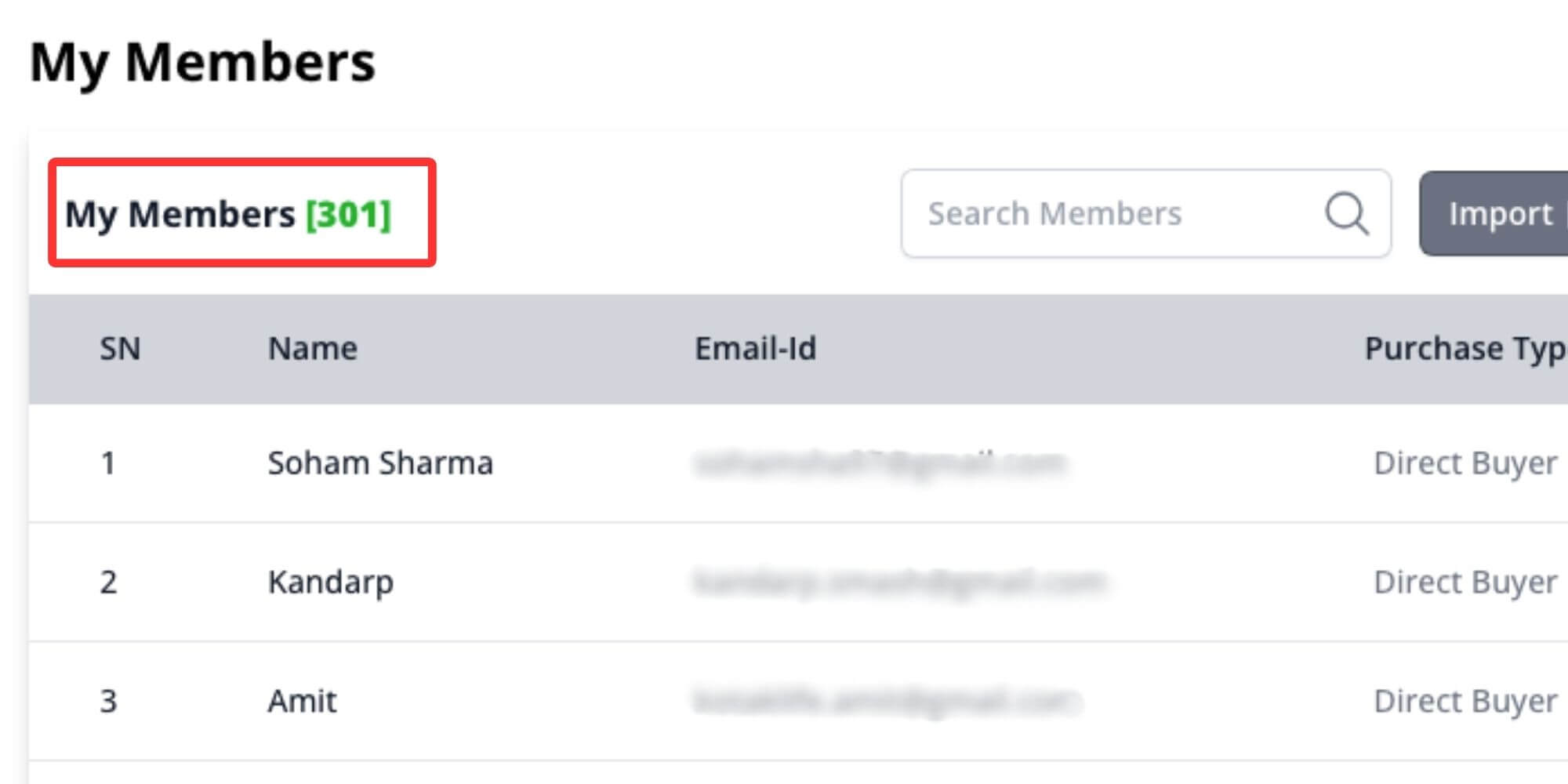Click serial number 1 in the table
This screenshot has width=1568, height=784.
pos(108,463)
